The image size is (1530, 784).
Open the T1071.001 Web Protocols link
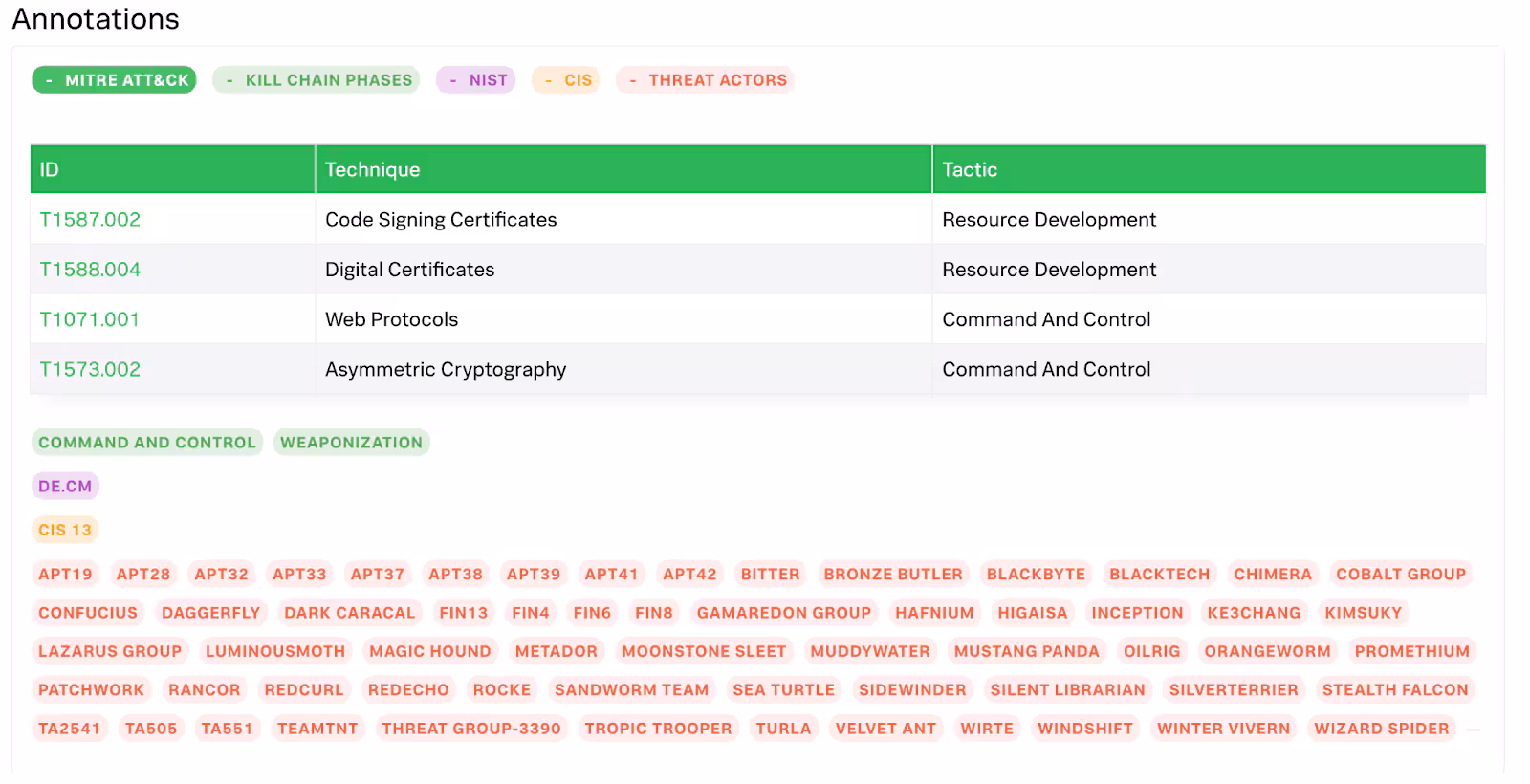(x=90, y=319)
